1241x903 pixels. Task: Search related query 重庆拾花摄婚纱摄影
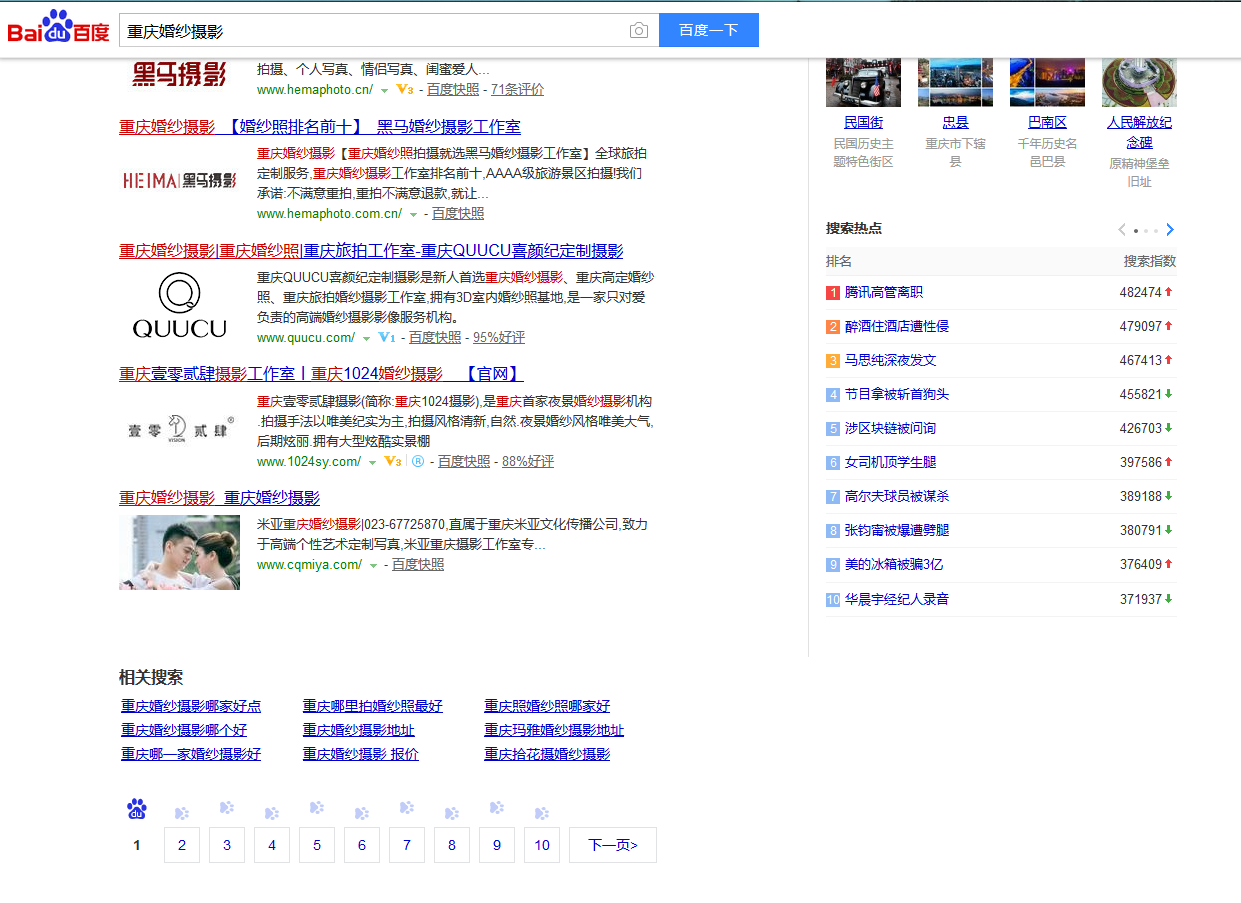tap(547, 754)
